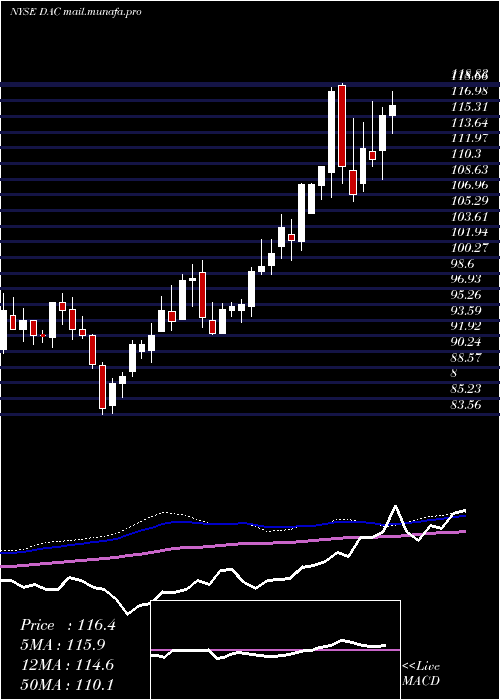Select the 105.29 price axis label
The width and height of the screenshot is (500, 700).
coord(469,201)
